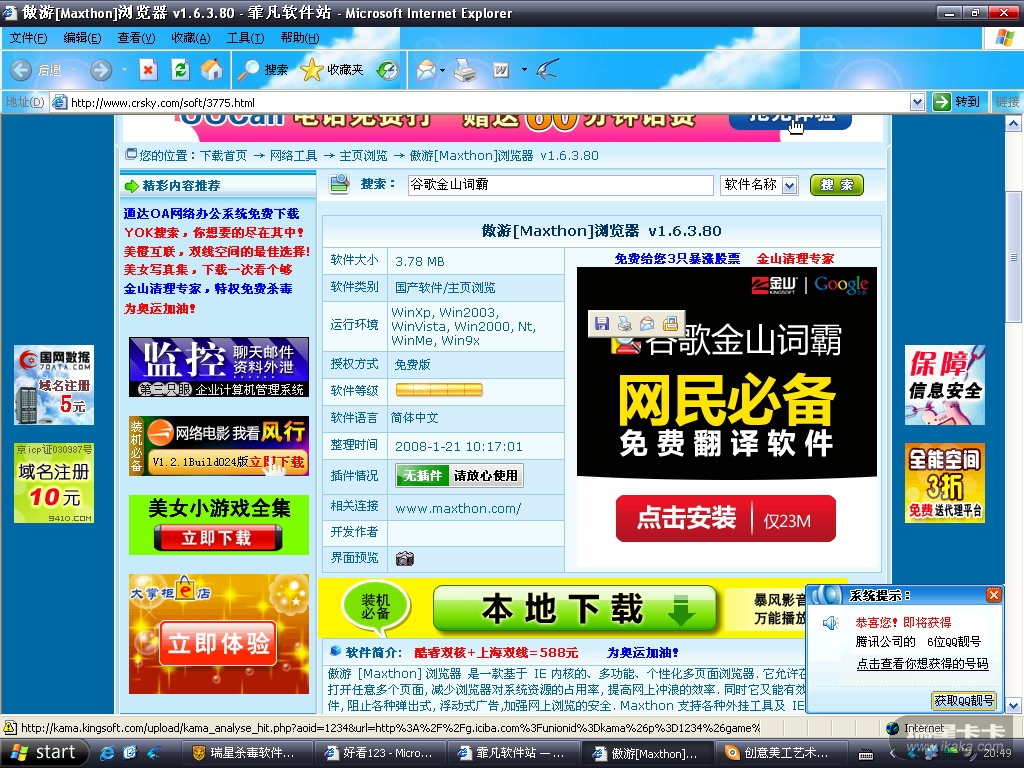
Task: Open the 查看(V) menu
Action: (136, 38)
